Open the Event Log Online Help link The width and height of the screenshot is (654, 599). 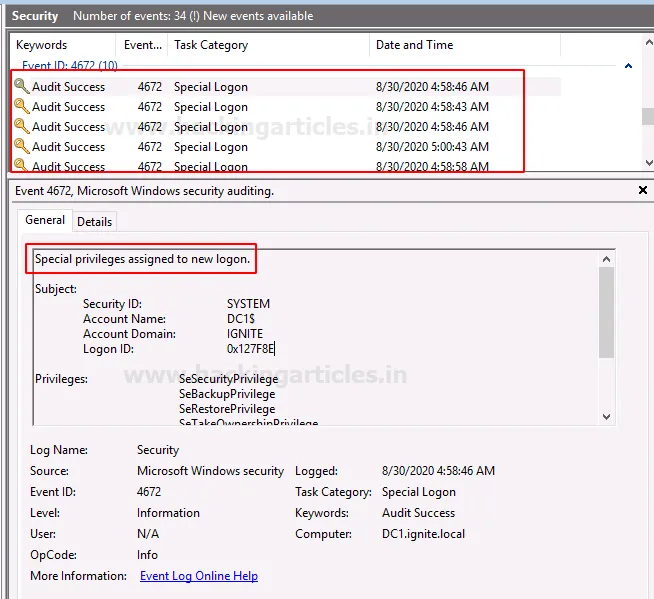(198, 576)
